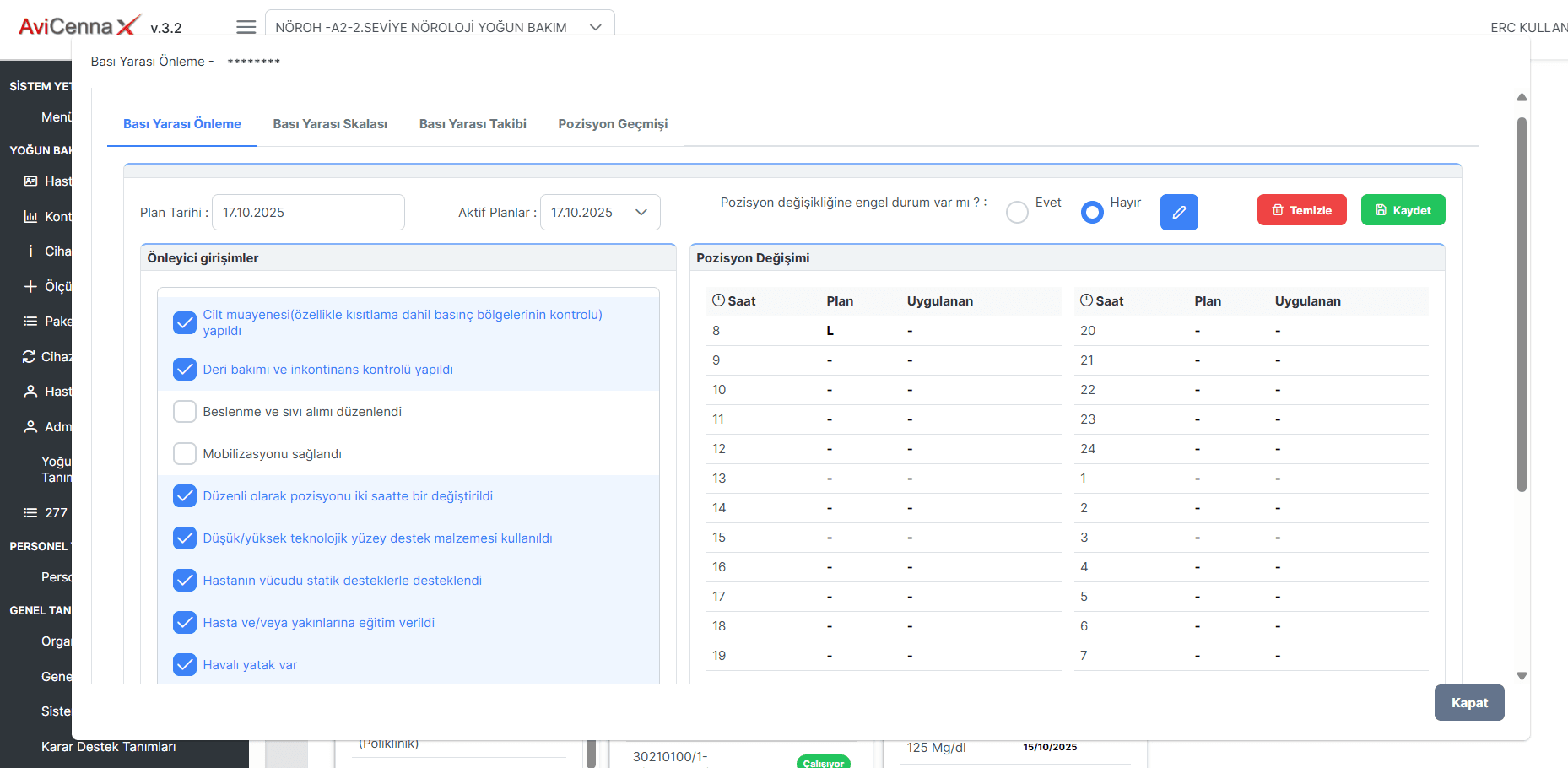Viewport: 1568px width, 768px height.
Task: Click the Adm user sidebar icon
Action: click(30, 427)
